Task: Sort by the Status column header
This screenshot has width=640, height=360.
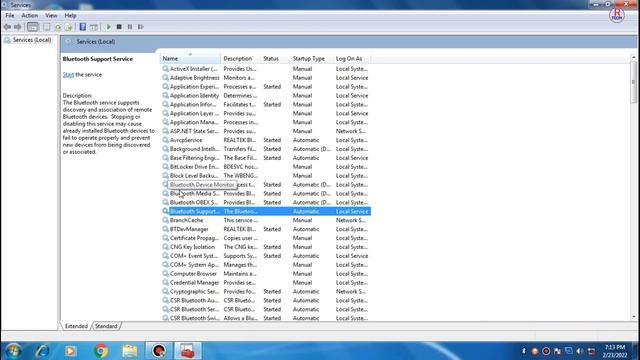Action: point(275,58)
